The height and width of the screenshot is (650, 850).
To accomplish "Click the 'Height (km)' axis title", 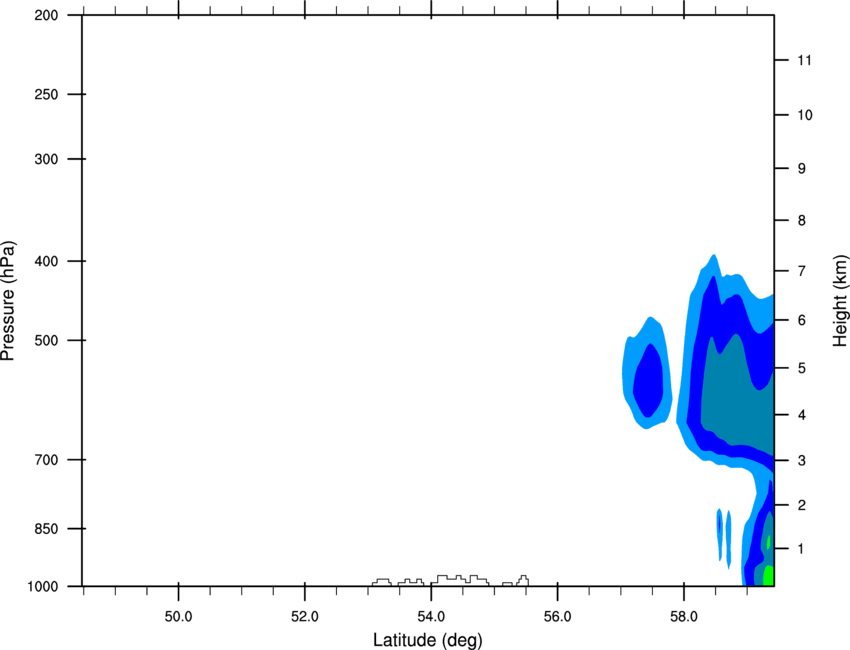I will (840, 300).
